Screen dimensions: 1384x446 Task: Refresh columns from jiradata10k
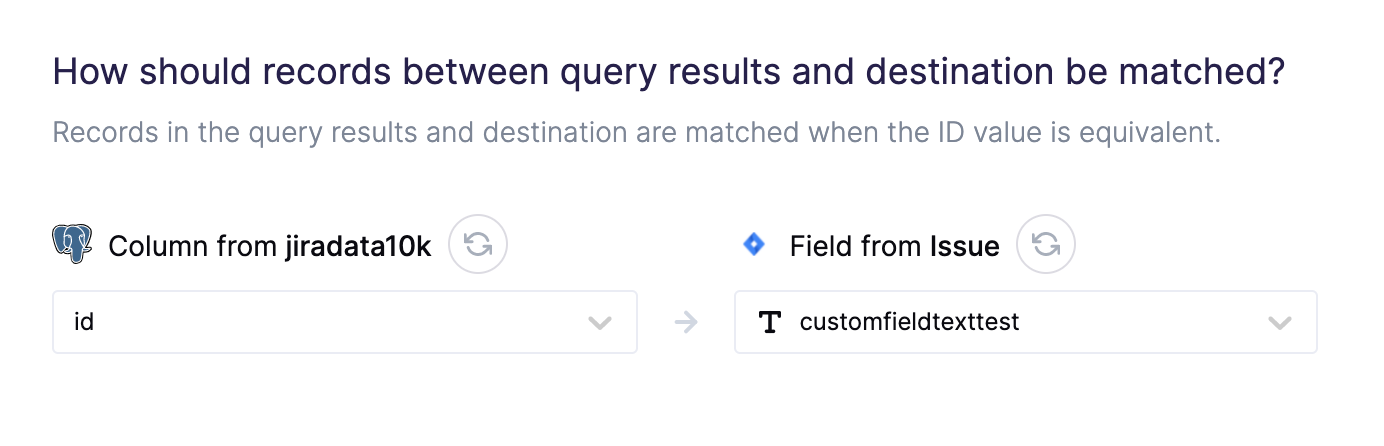[478, 245]
